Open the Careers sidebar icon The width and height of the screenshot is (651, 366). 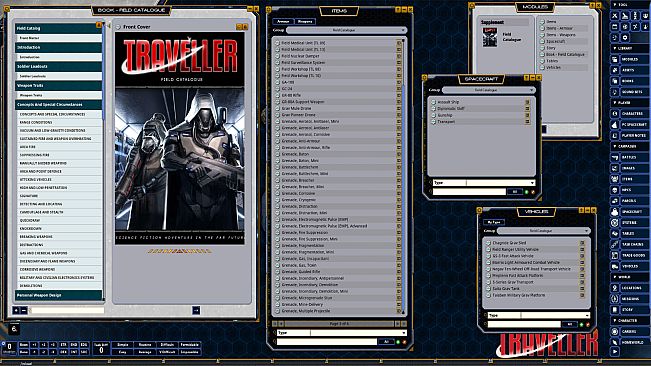(615, 332)
